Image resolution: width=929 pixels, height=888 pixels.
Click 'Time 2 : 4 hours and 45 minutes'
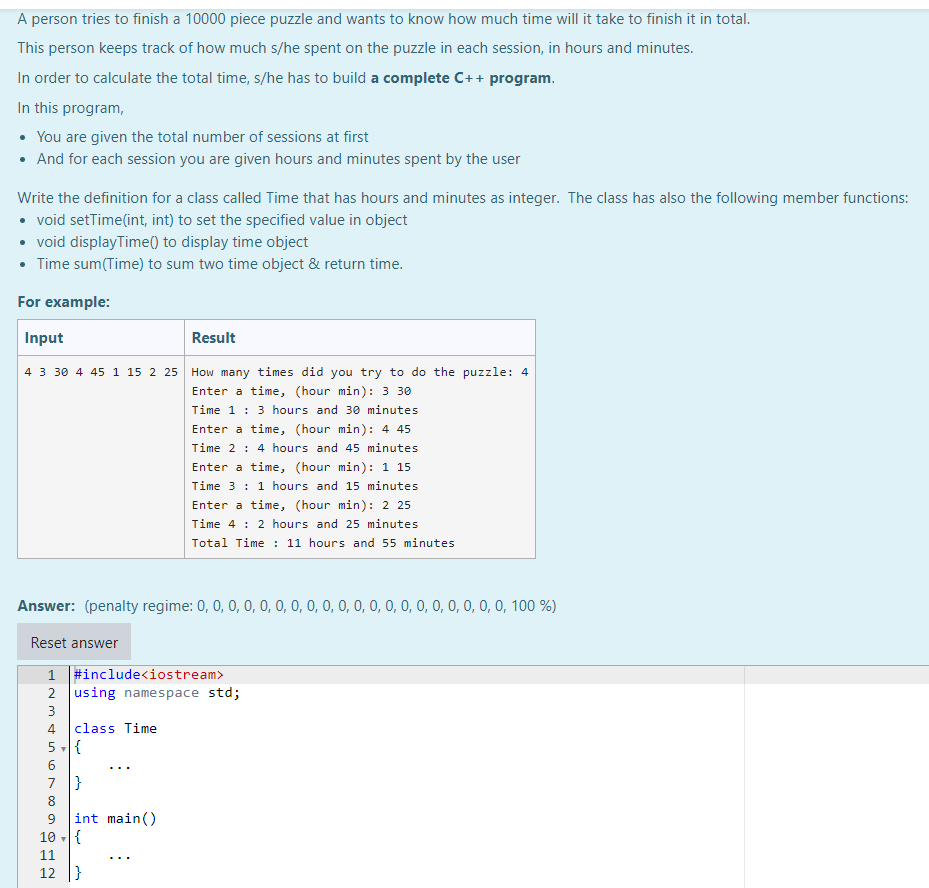305,448
